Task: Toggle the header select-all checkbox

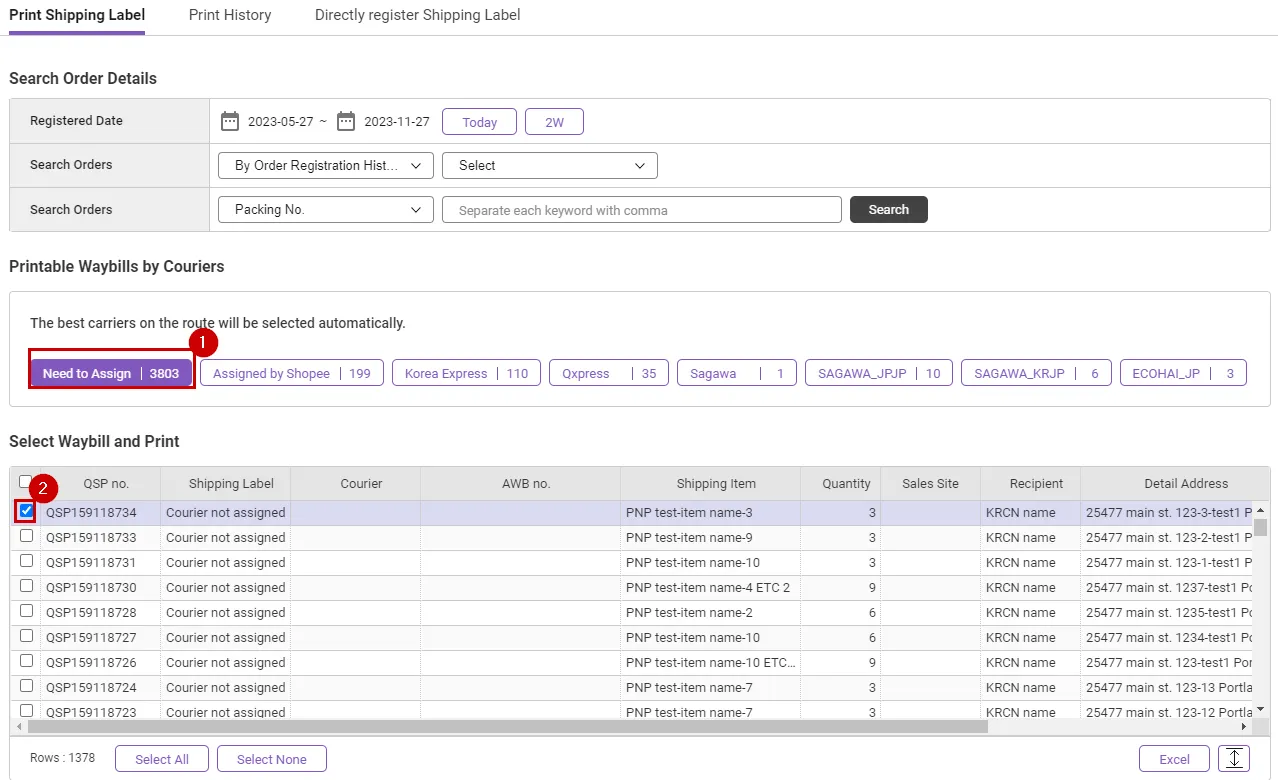Action: click(25, 482)
